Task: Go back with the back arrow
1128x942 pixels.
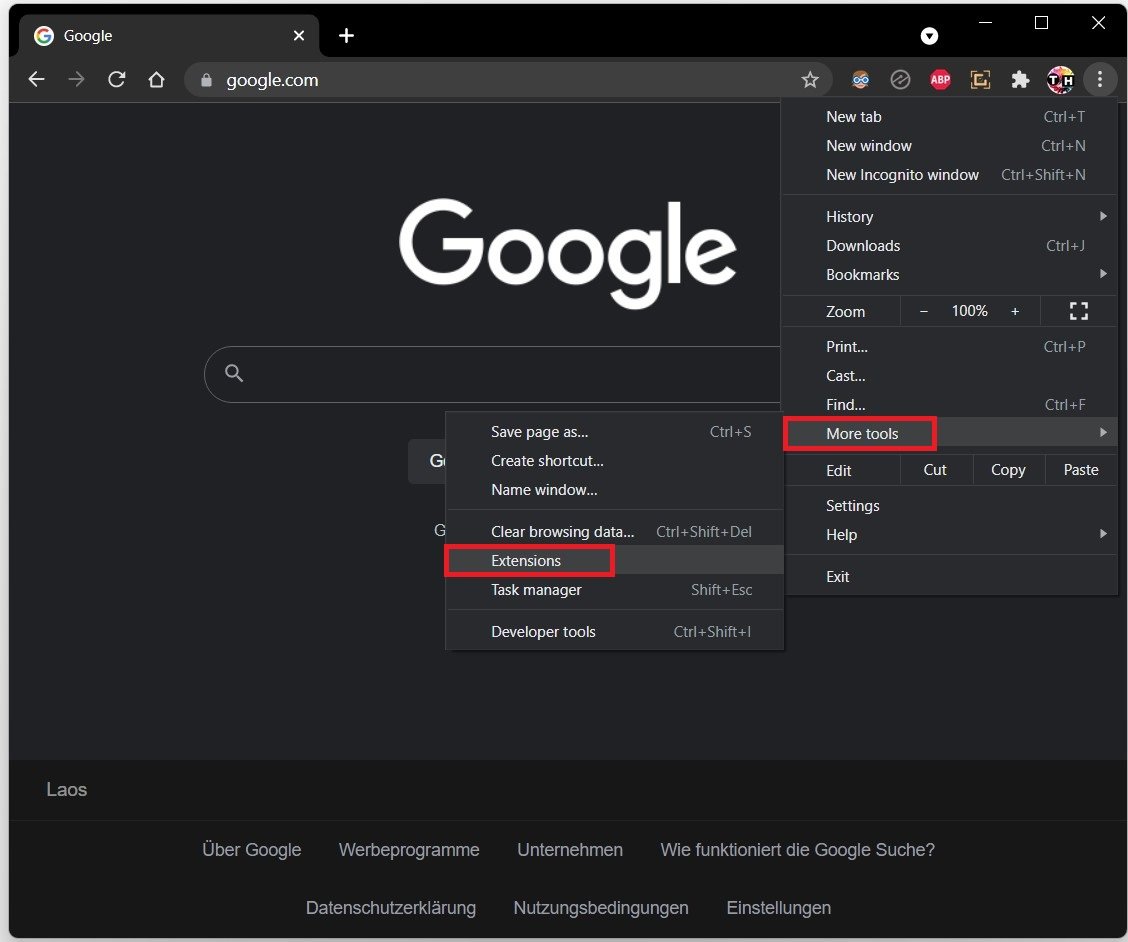Action: (37, 80)
